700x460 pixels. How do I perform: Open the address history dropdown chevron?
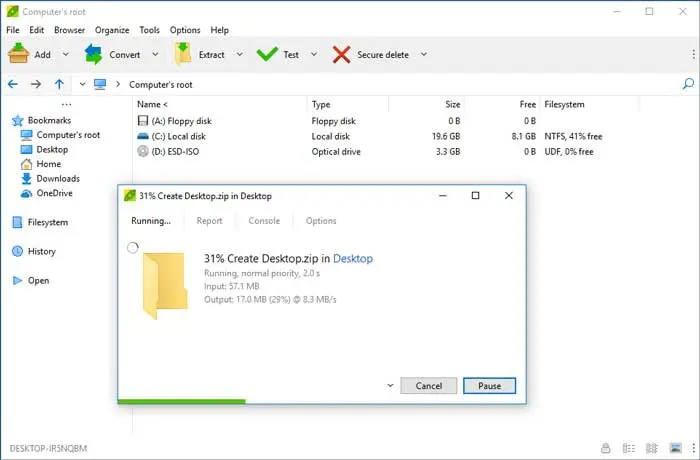pyautogui.click(x=82, y=84)
